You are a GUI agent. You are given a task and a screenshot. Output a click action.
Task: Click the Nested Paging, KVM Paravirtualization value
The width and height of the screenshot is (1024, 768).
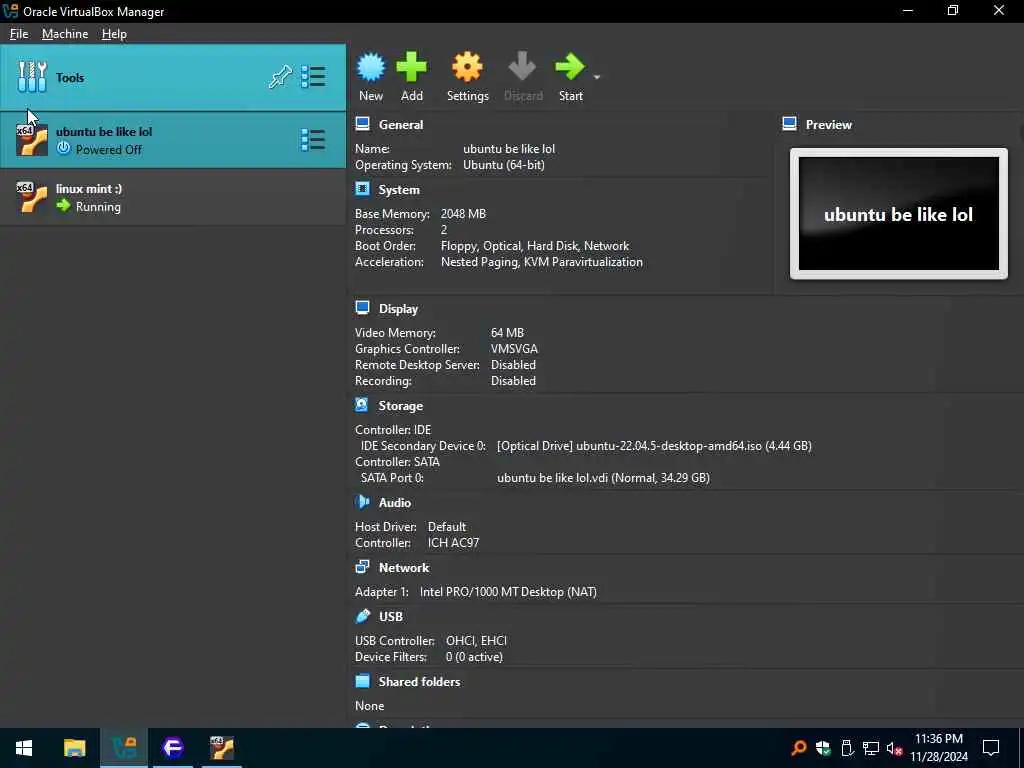click(x=541, y=262)
